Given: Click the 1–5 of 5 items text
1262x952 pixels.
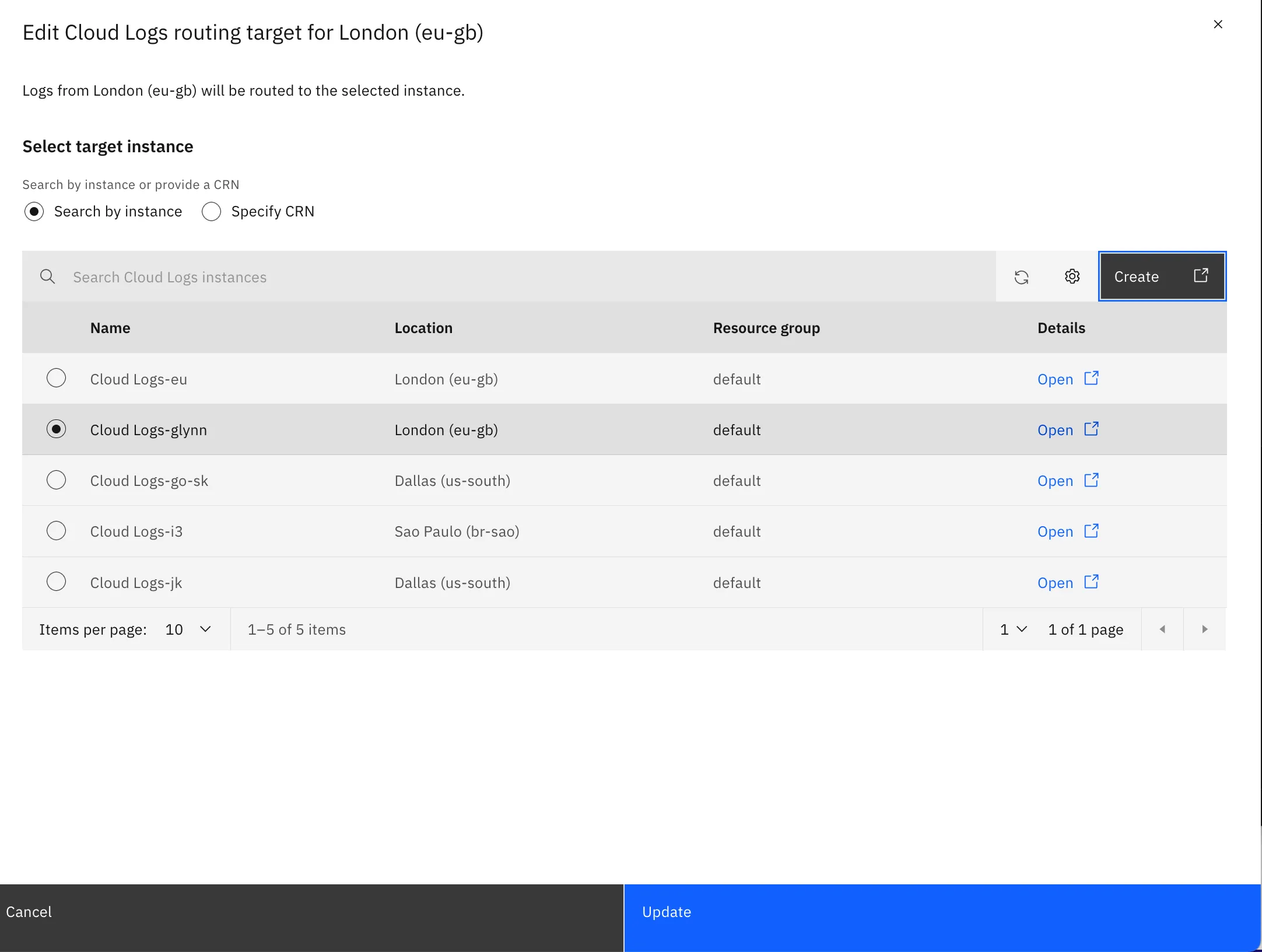Looking at the screenshot, I should click(x=297, y=629).
